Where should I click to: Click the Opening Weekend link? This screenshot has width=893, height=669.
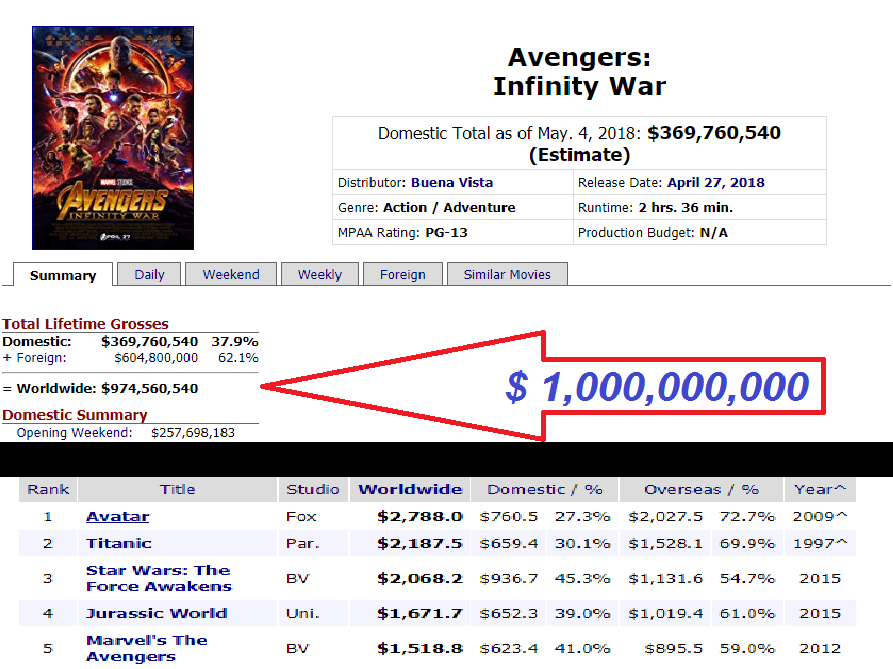(74, 433)
